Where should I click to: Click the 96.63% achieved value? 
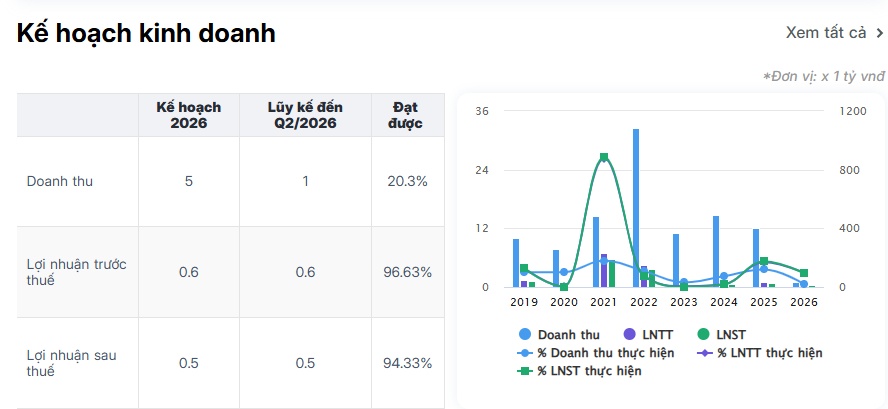click(407, 272)
